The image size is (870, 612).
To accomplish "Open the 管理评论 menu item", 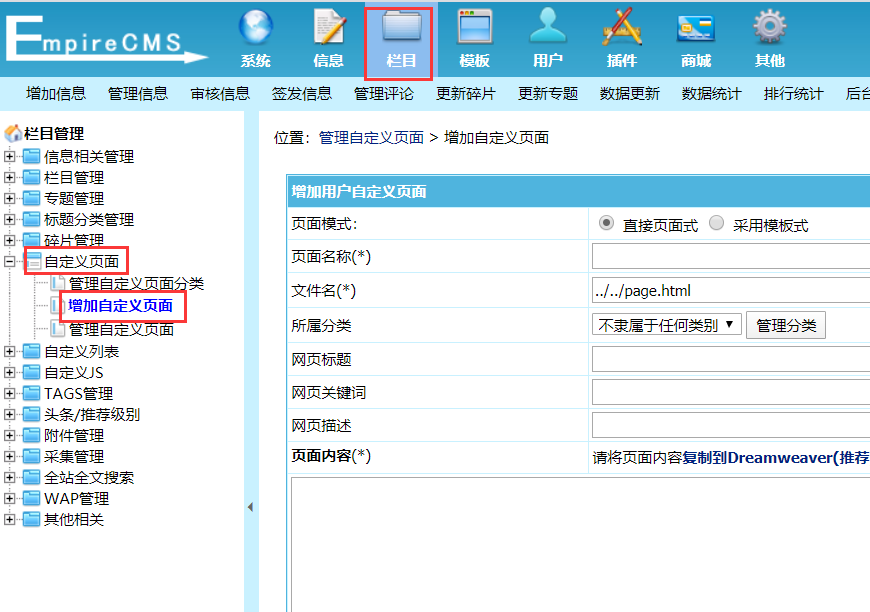I will pos(384,94).
